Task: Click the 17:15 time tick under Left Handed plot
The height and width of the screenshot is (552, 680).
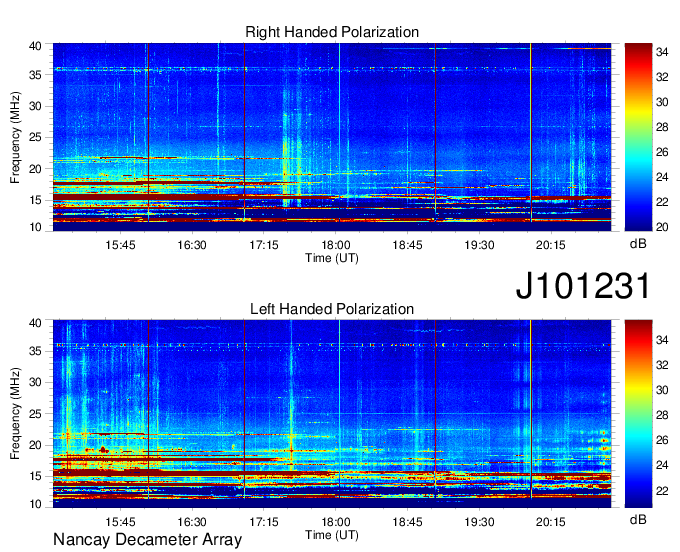Action: (x=264, y=522)
